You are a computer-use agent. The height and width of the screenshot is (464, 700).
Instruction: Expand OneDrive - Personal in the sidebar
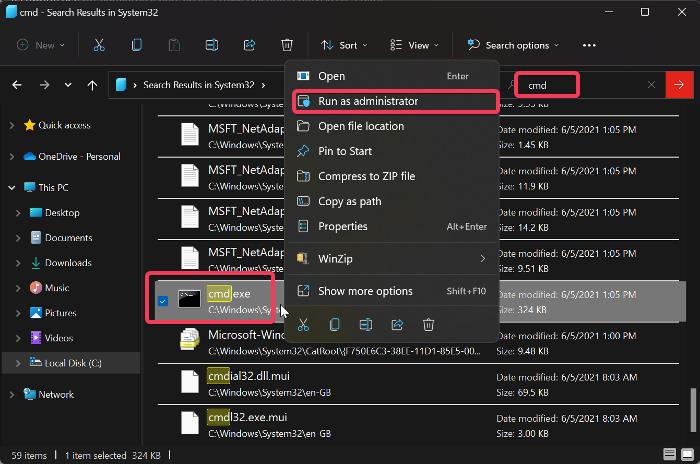[x=12, y=157]
